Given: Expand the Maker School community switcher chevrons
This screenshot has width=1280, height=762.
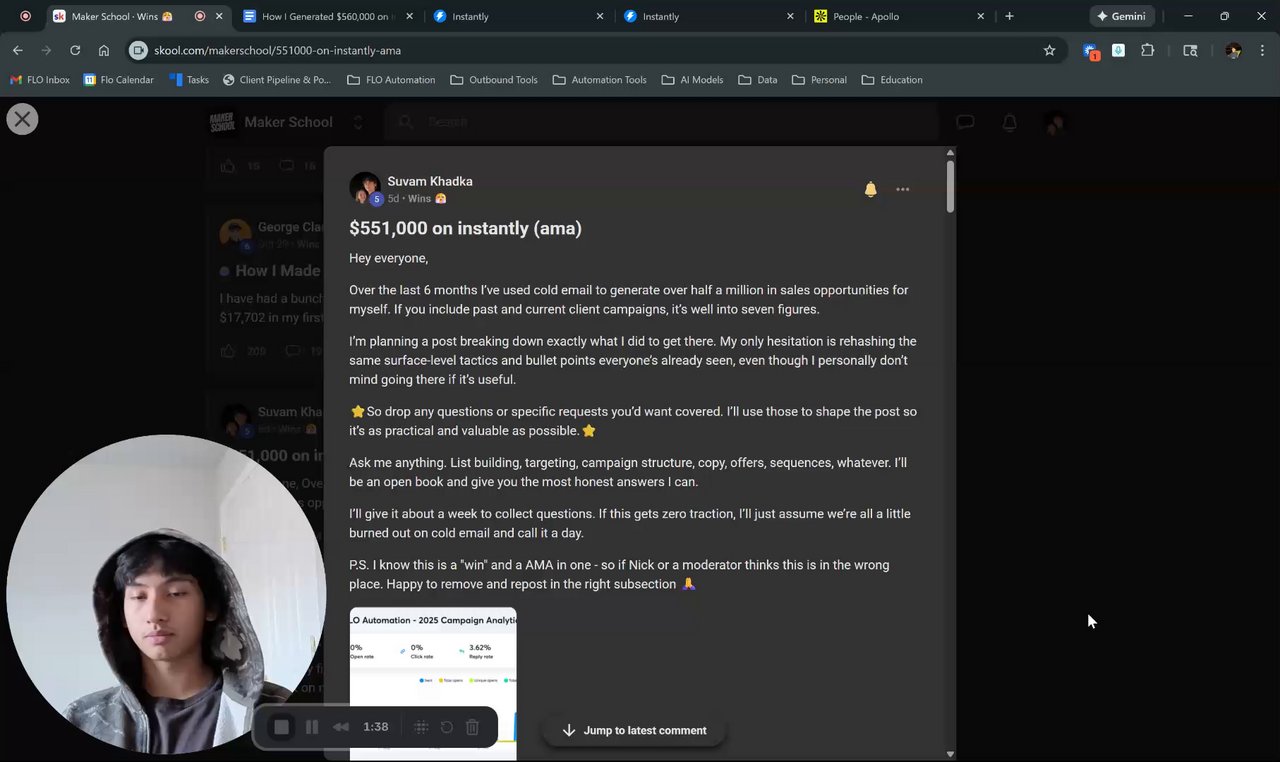Looking at the screenshot, I should pyautogui.click(x=358, y=122).
